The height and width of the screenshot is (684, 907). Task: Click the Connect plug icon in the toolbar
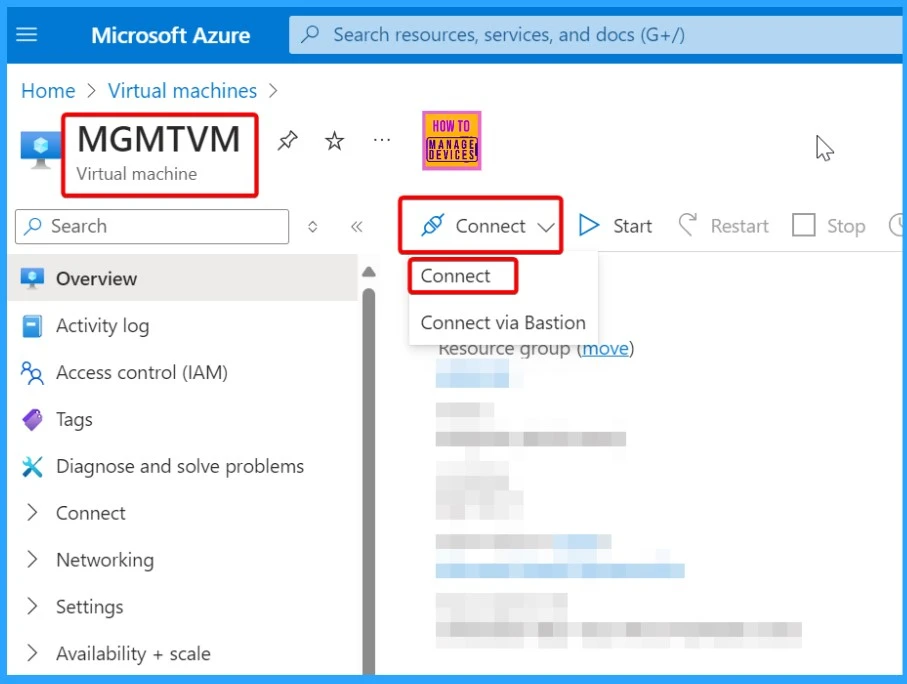coord(433,225)
